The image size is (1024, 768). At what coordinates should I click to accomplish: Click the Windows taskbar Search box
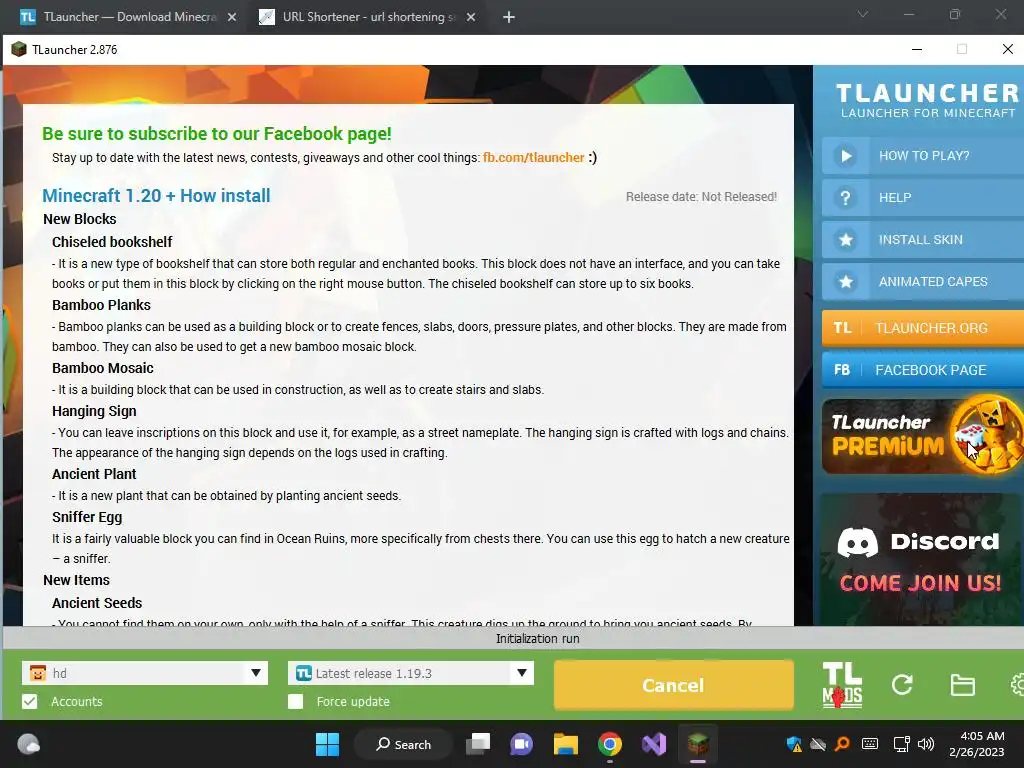pos(403,744)
